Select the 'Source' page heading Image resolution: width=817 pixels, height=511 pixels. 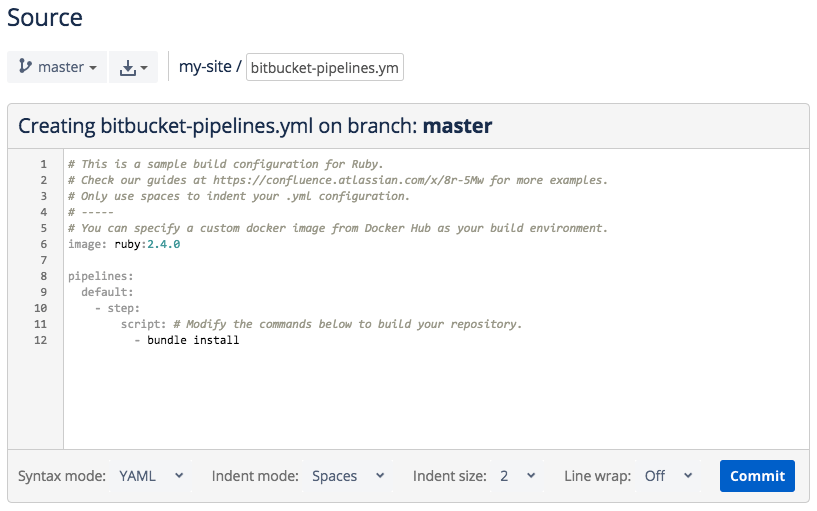tap(45, 18)
